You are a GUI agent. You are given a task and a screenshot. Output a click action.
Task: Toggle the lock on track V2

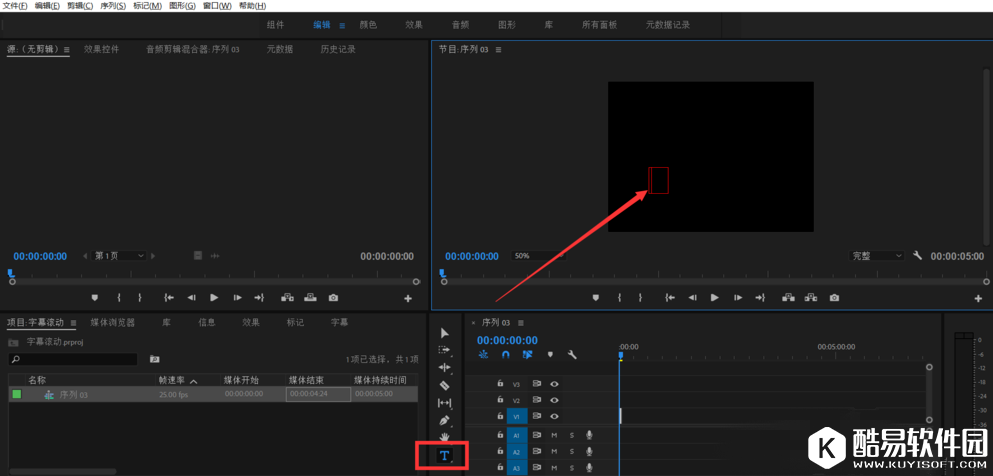(500, 400)
